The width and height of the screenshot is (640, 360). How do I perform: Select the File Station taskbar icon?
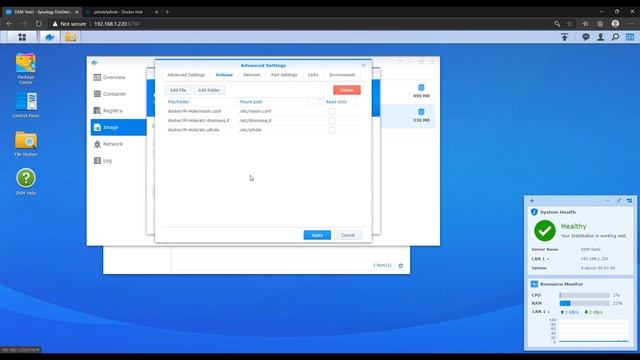[71, 37]
